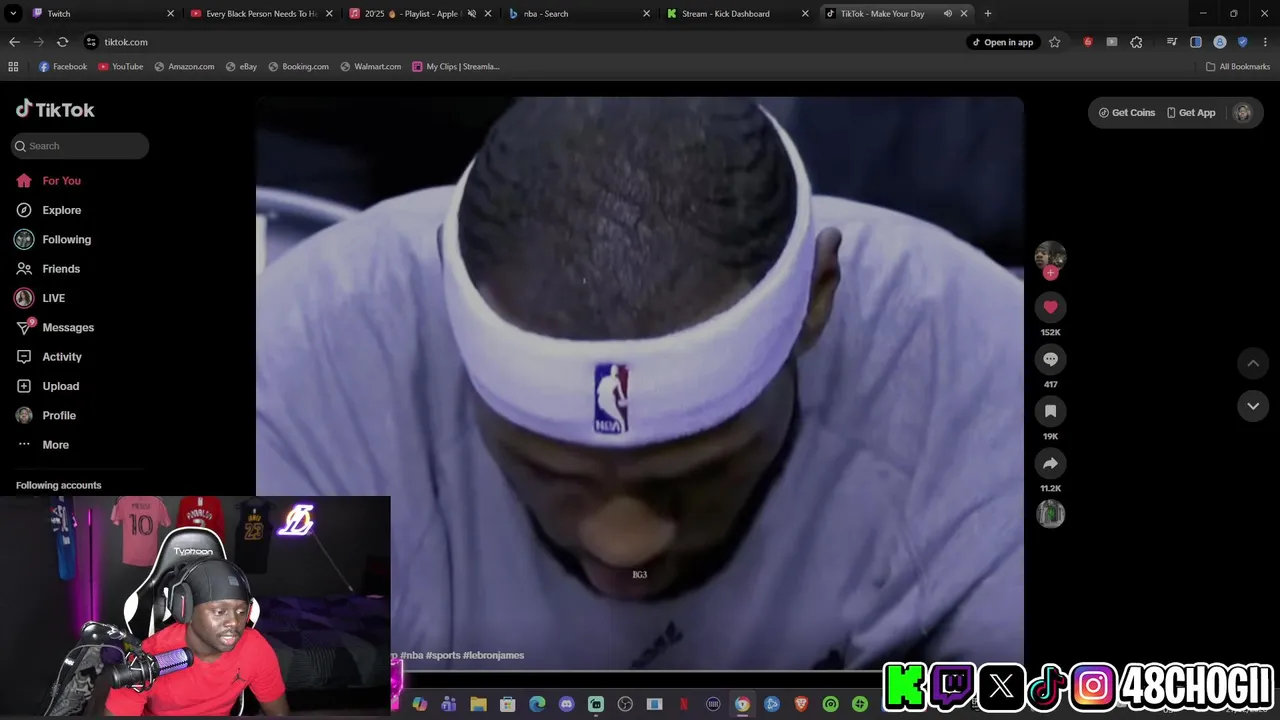Open File Explorer from the taskbar
This screenshot has height=720, width=1280.
point(478,704)
